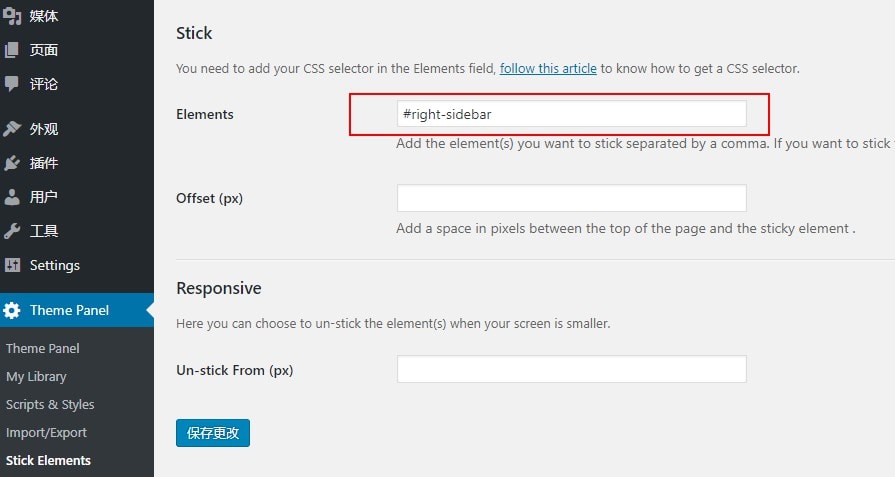The width and height of the screenshot is (895, 477).
Task: Click the Users (用户) person icon
Action: 12,197
